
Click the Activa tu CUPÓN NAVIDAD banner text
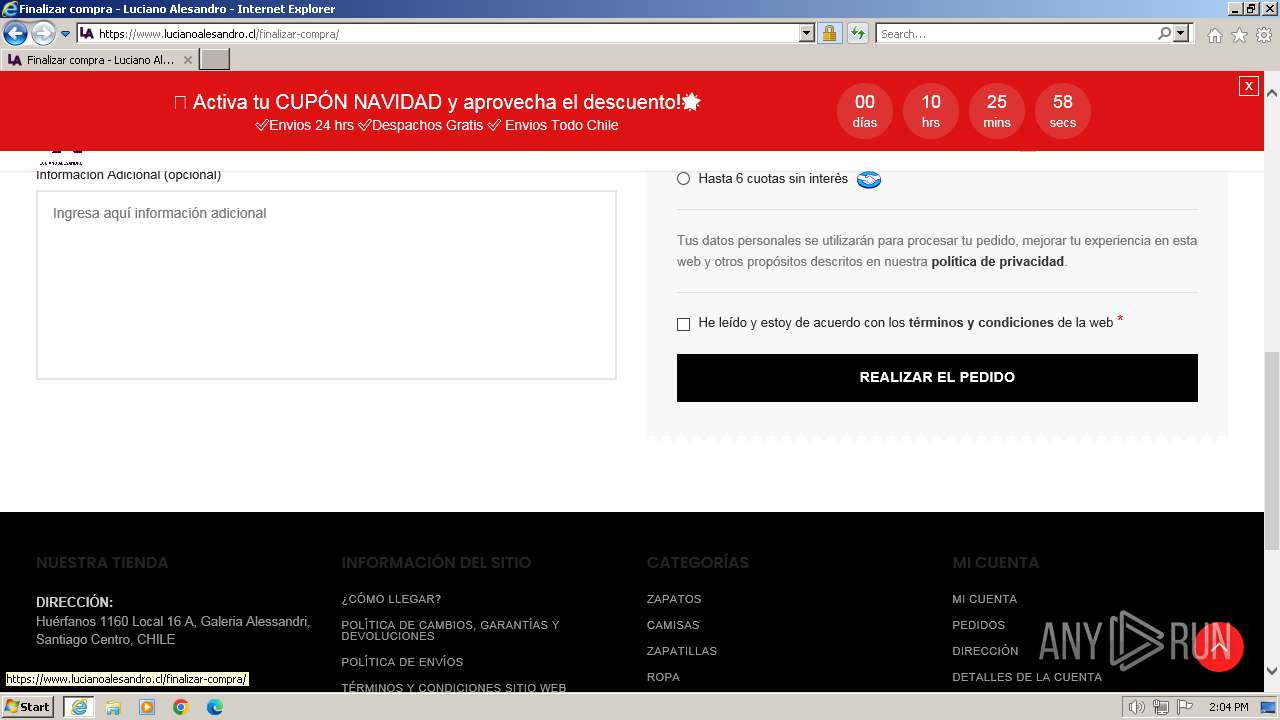coord(437,102)
